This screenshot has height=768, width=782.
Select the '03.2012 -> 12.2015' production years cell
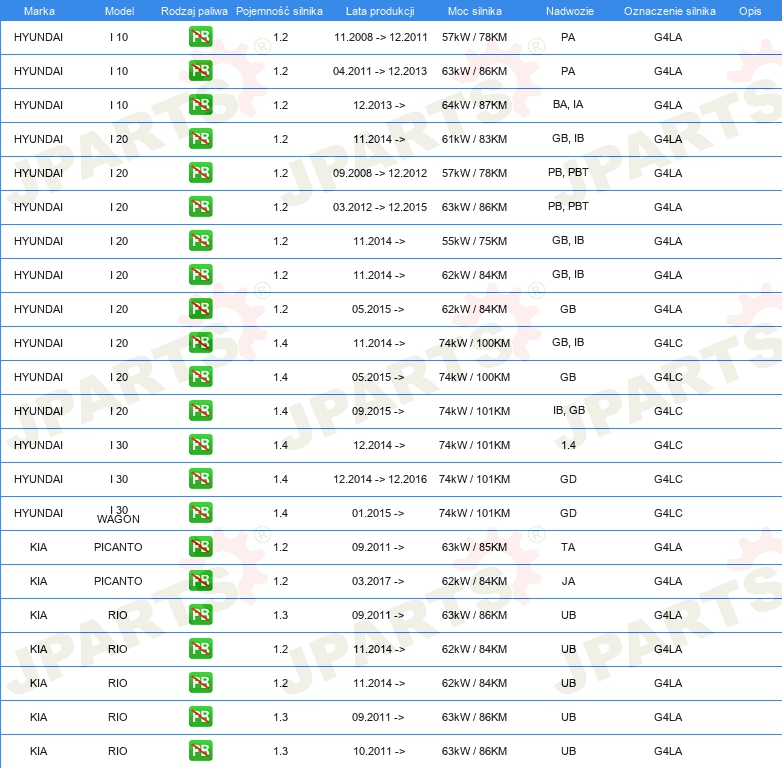[380, 206]
